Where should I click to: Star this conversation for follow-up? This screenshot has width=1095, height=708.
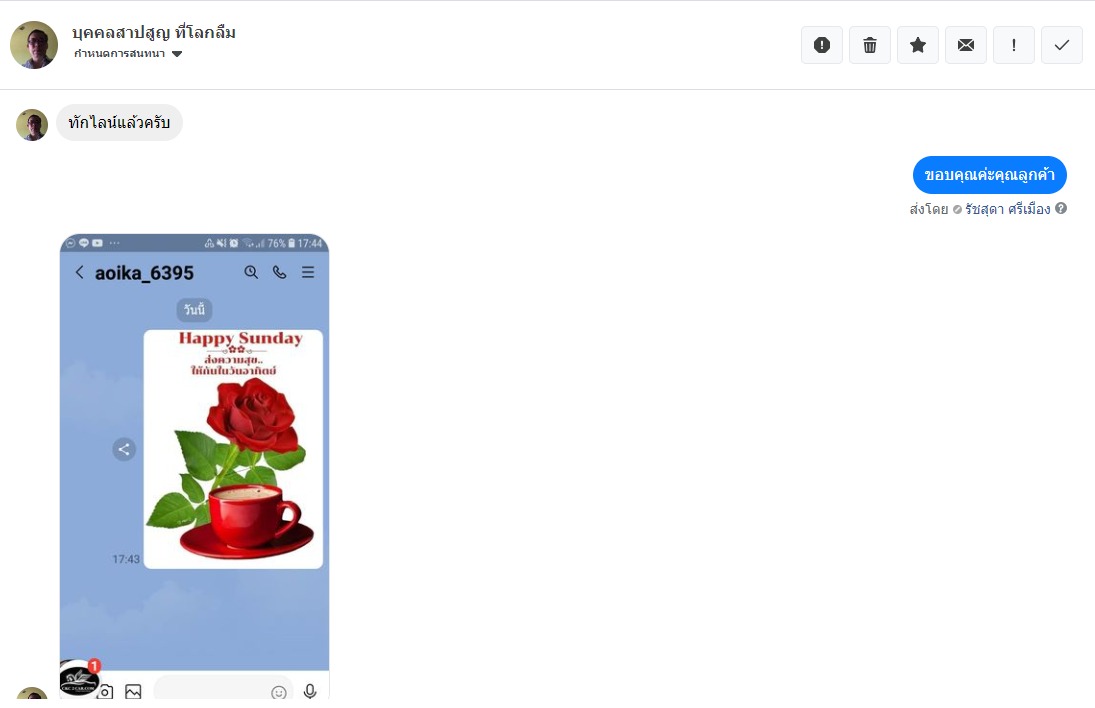point(918,45)
